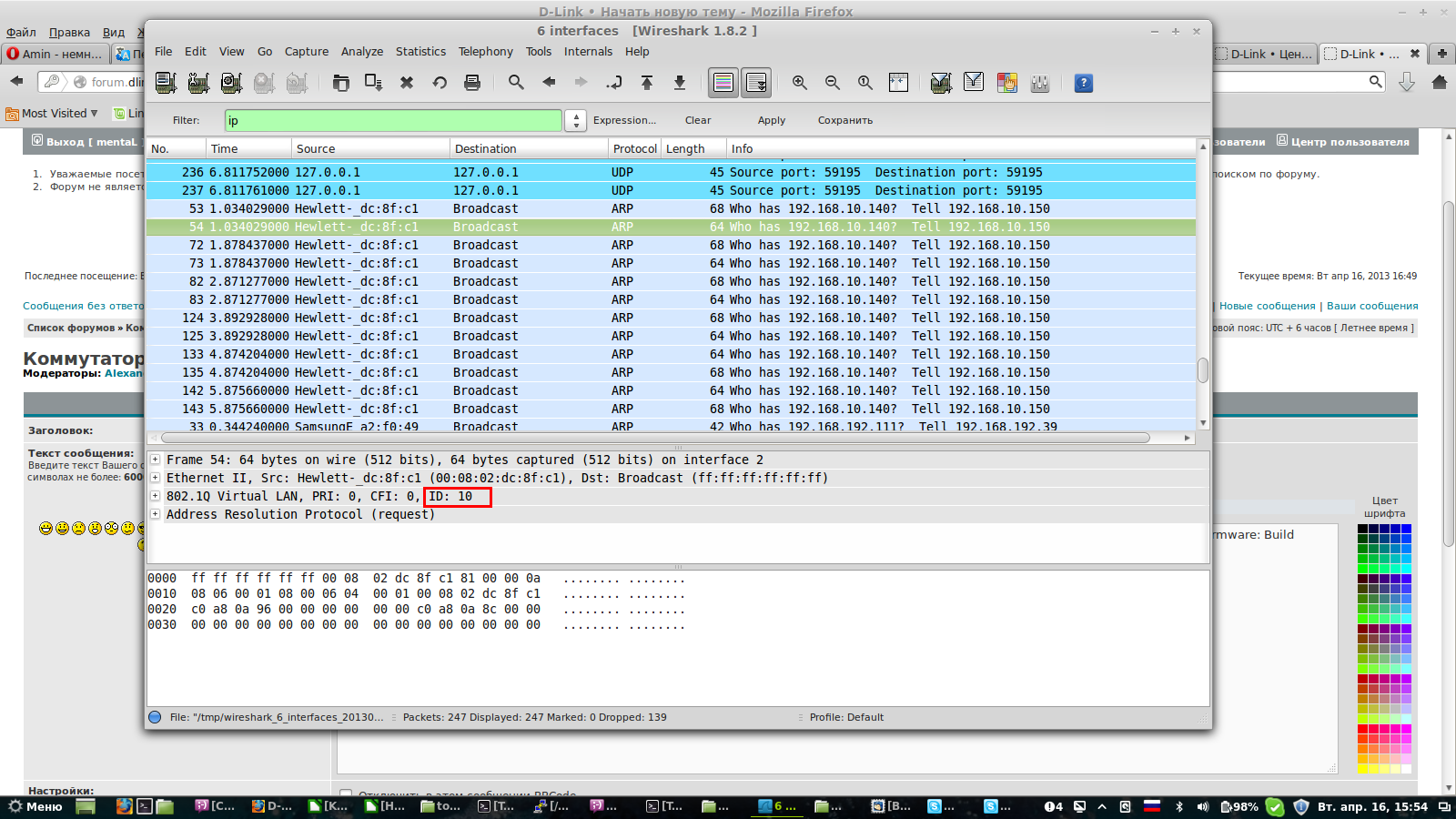Click the Zoom in icon

pos(800,83)
